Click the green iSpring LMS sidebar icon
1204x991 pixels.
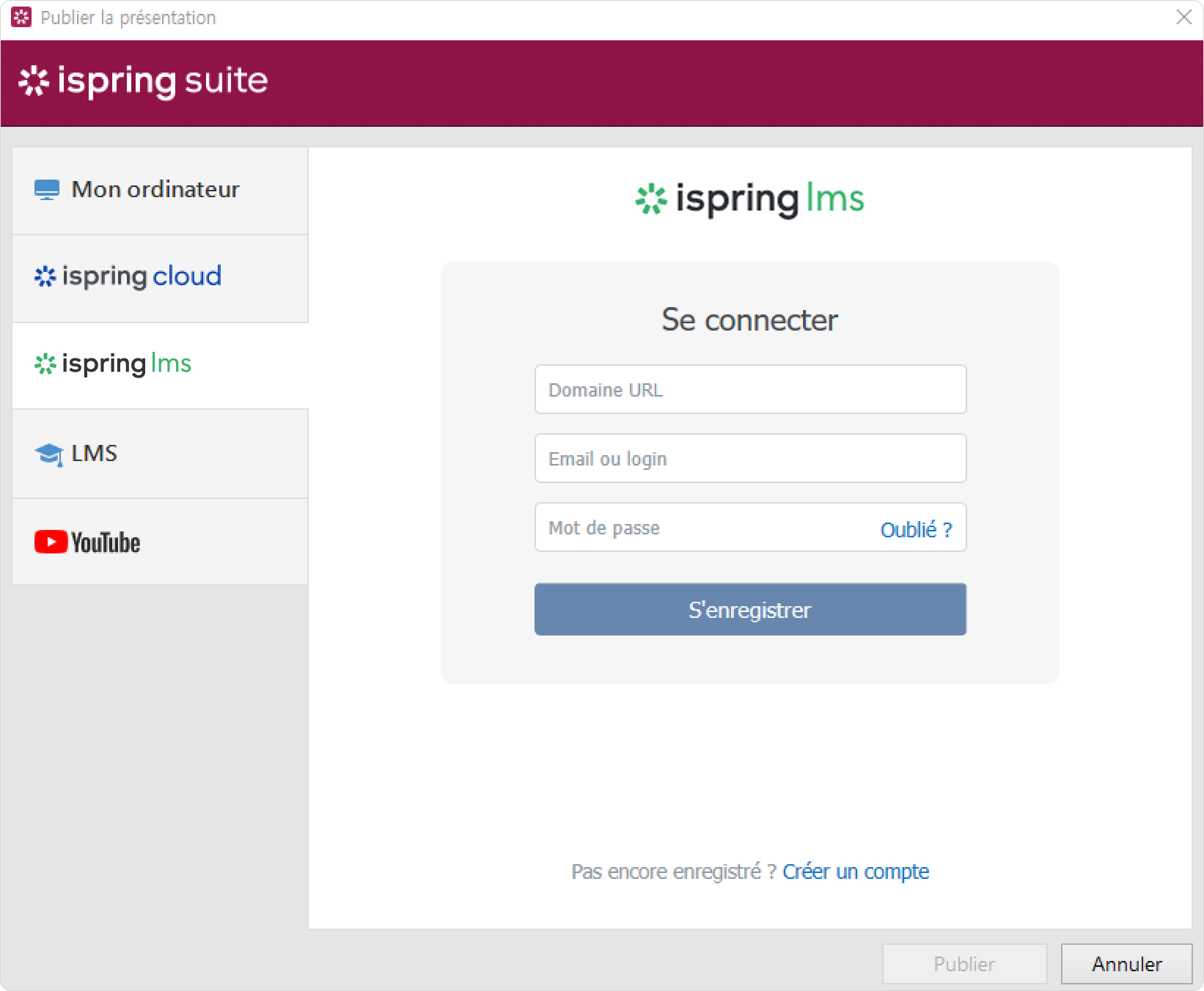45,364
